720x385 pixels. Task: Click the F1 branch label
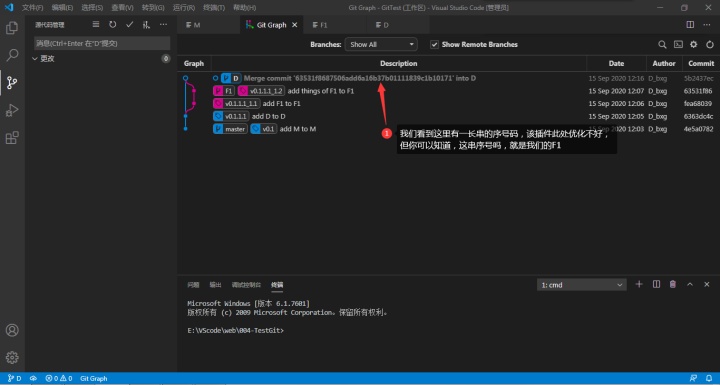(224, 91)
